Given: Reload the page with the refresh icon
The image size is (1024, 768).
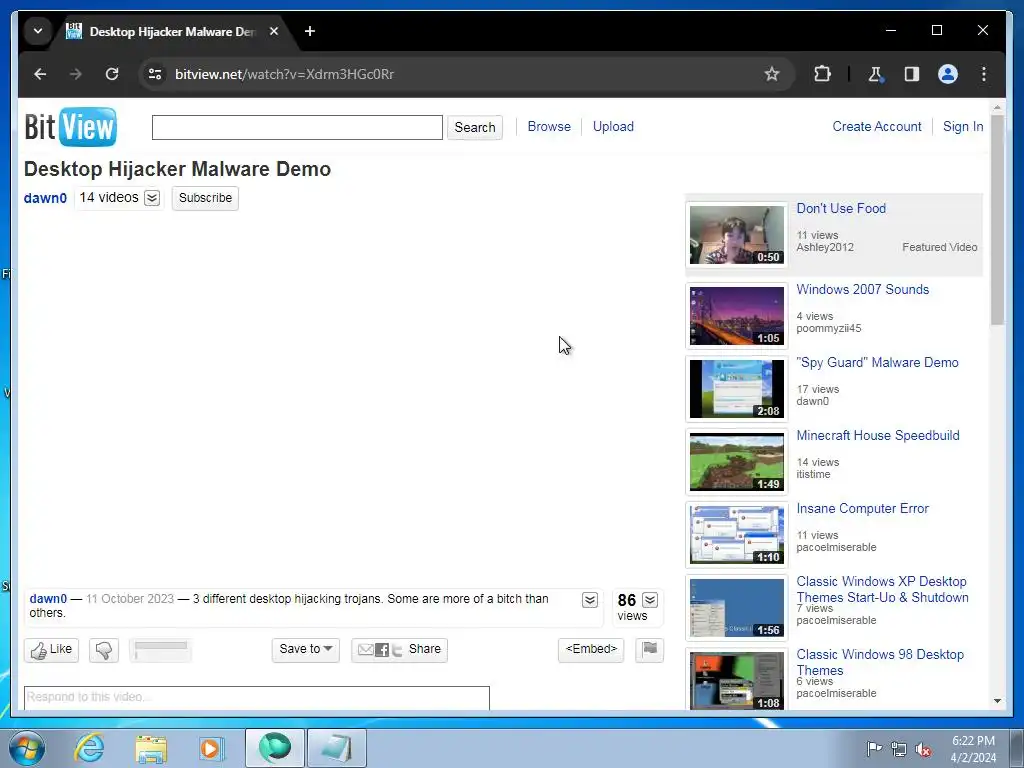Looking at the screenshot, I should click(112, 74).
